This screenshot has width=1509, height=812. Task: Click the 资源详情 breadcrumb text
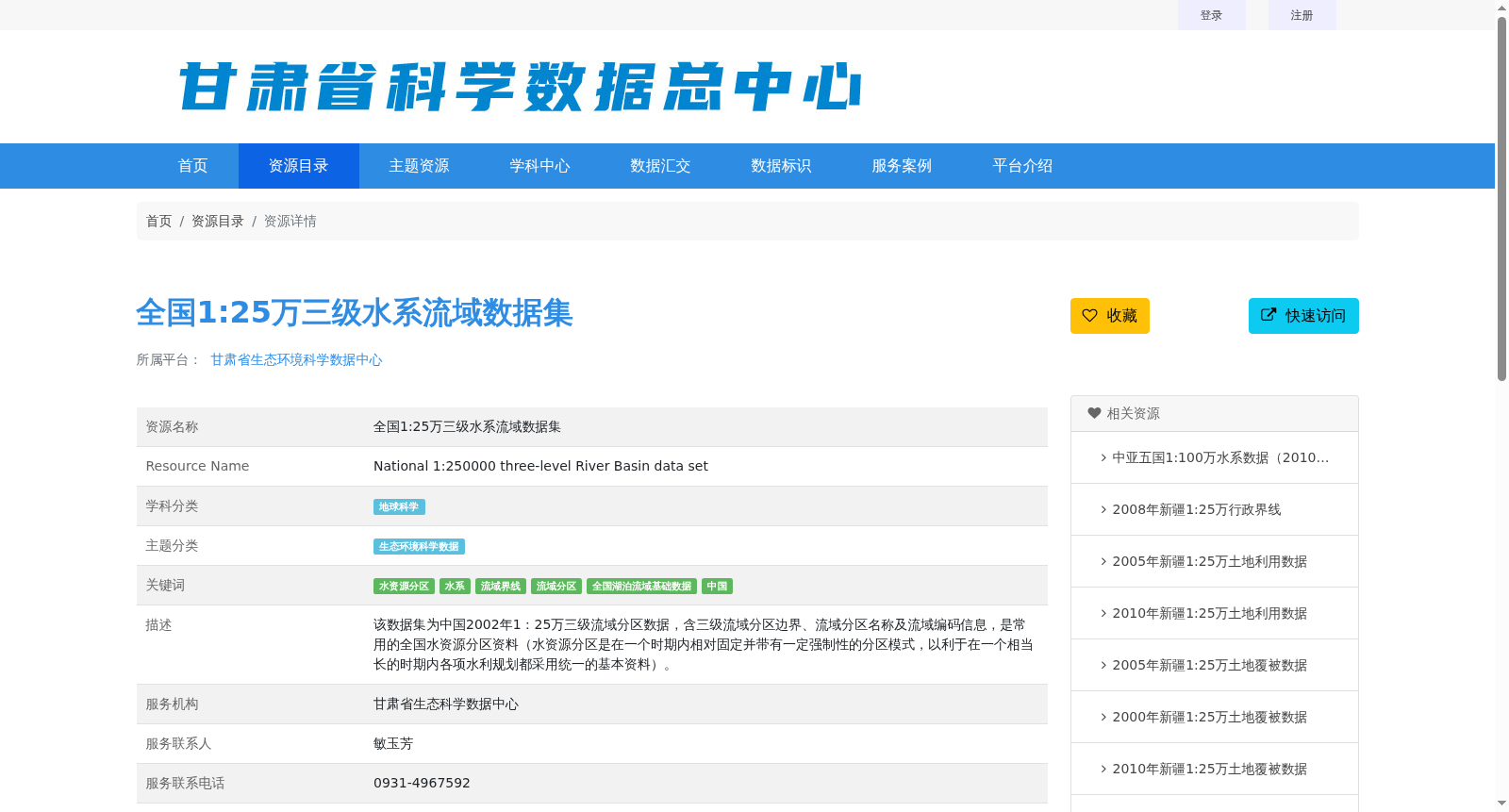[290, 222]
